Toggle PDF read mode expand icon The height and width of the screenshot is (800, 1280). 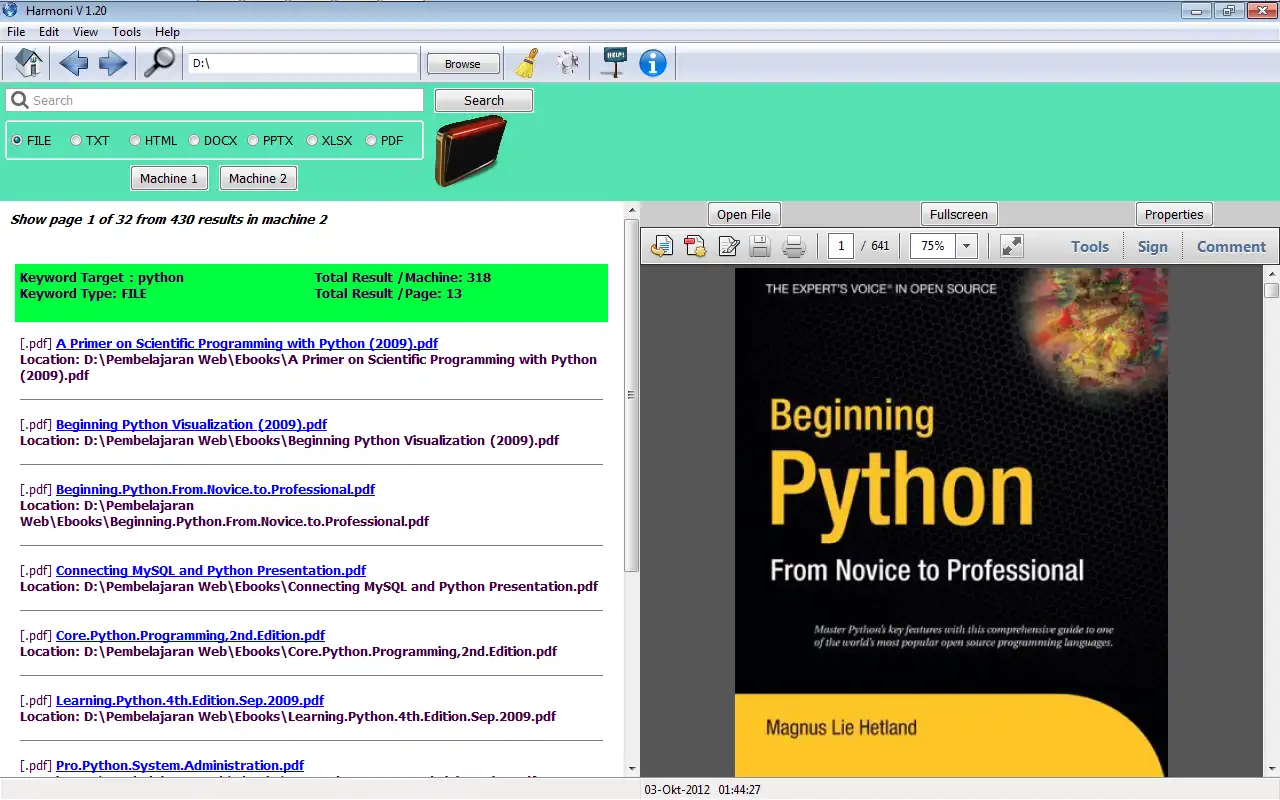pos(1012,246)
